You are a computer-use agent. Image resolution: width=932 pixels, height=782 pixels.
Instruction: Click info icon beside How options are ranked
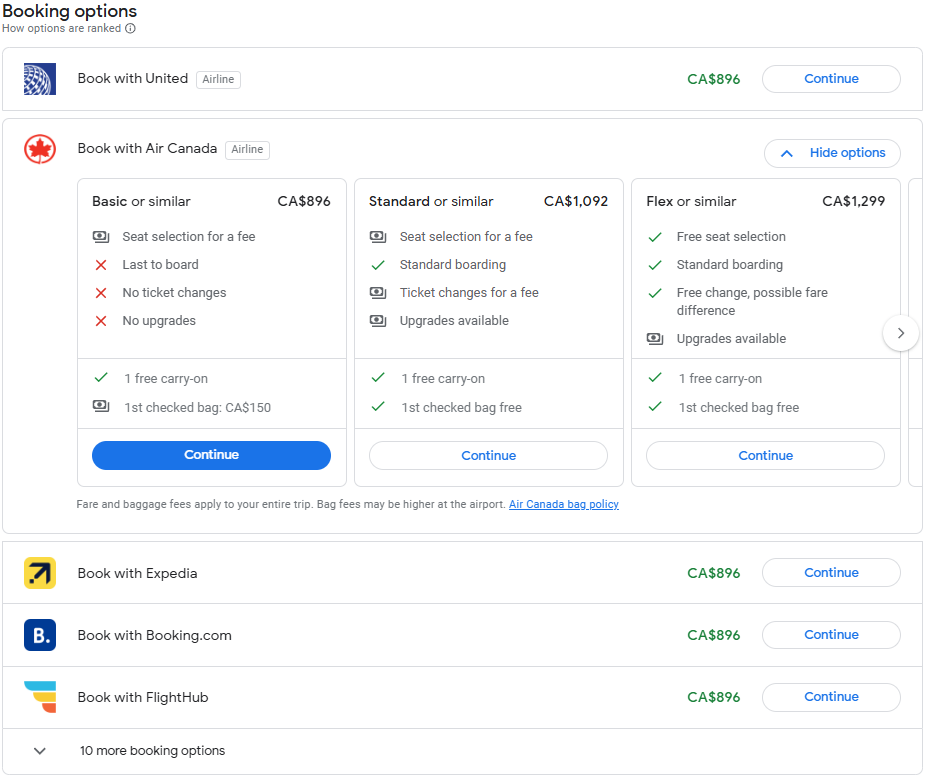(x=130, y=29)
